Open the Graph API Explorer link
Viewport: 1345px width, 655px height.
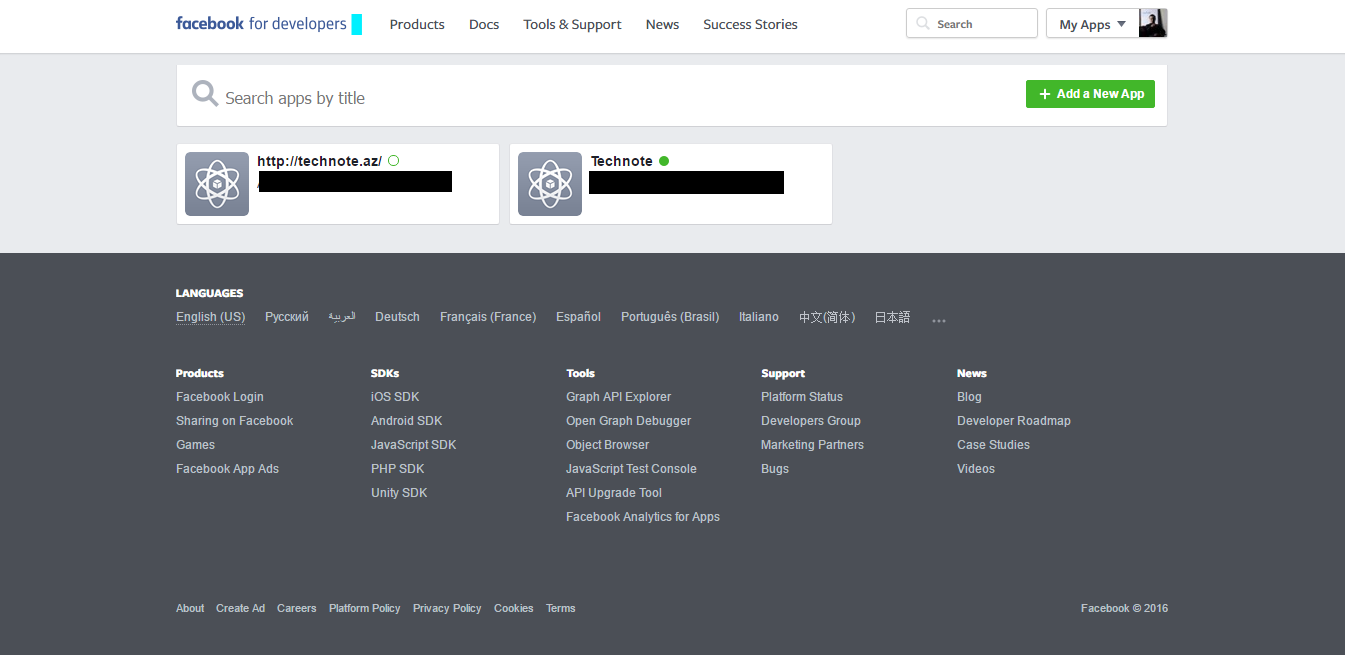point(618,397)
